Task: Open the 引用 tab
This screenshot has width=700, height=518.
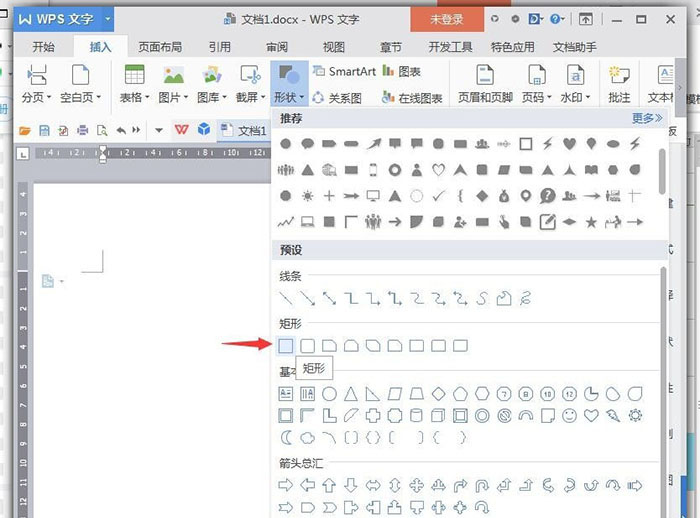Action: coord(220,47)
